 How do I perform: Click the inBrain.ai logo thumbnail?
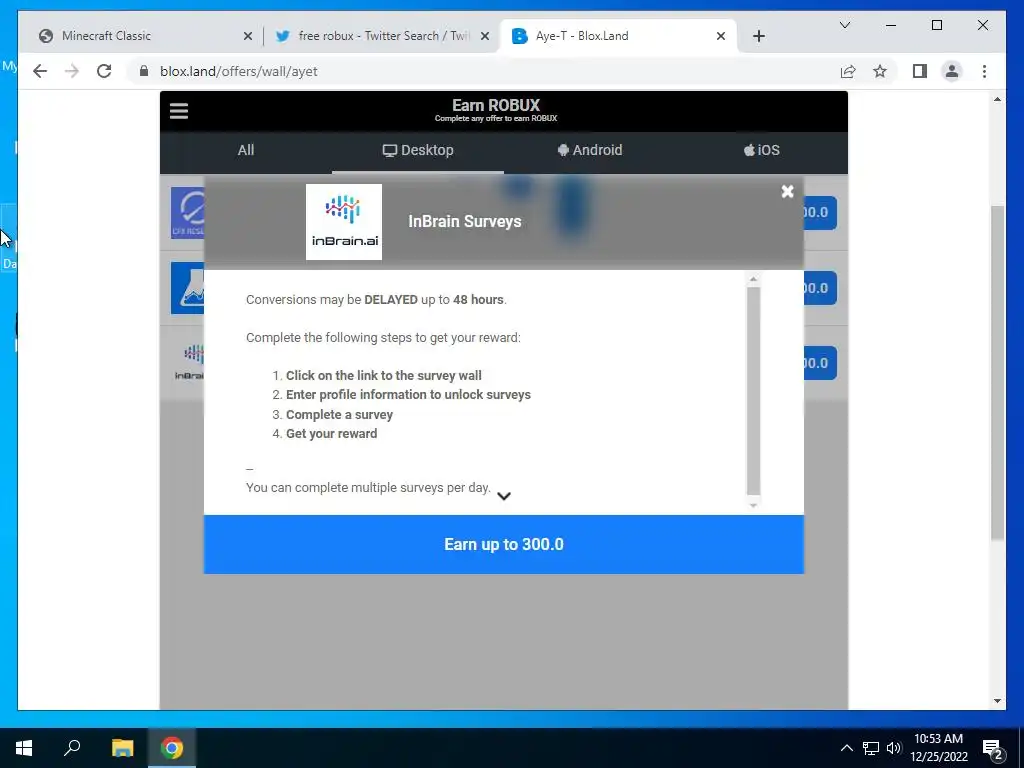(x=344, y=222)
